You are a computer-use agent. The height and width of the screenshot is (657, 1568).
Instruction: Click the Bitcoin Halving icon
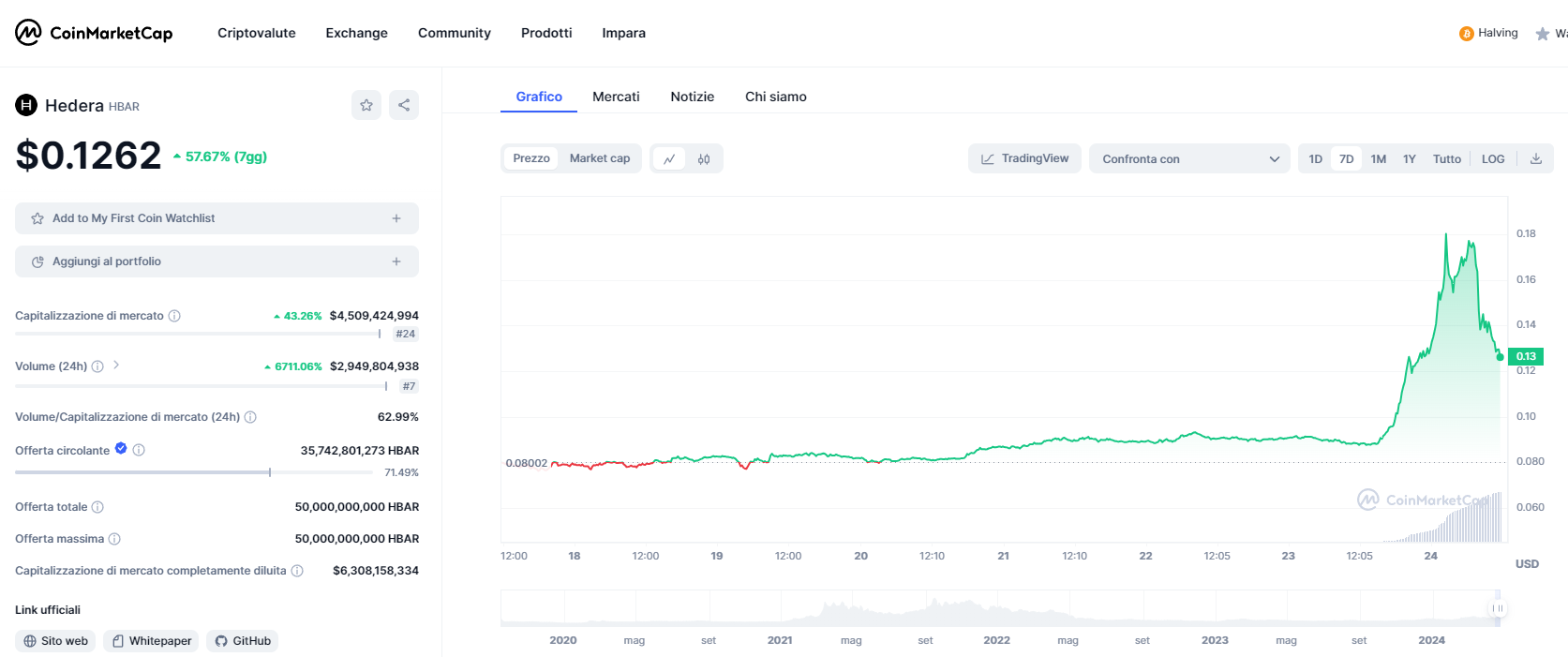coord(1467,34)
